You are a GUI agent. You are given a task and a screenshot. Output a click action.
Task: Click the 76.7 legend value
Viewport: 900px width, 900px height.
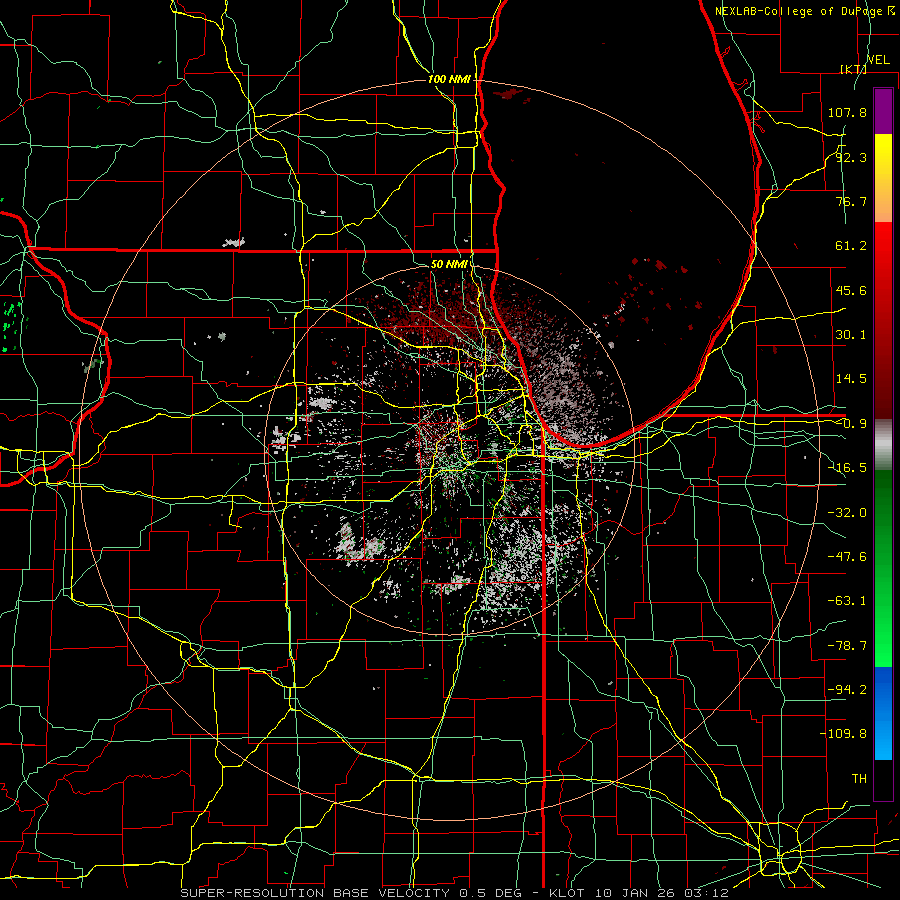point(851,201)
